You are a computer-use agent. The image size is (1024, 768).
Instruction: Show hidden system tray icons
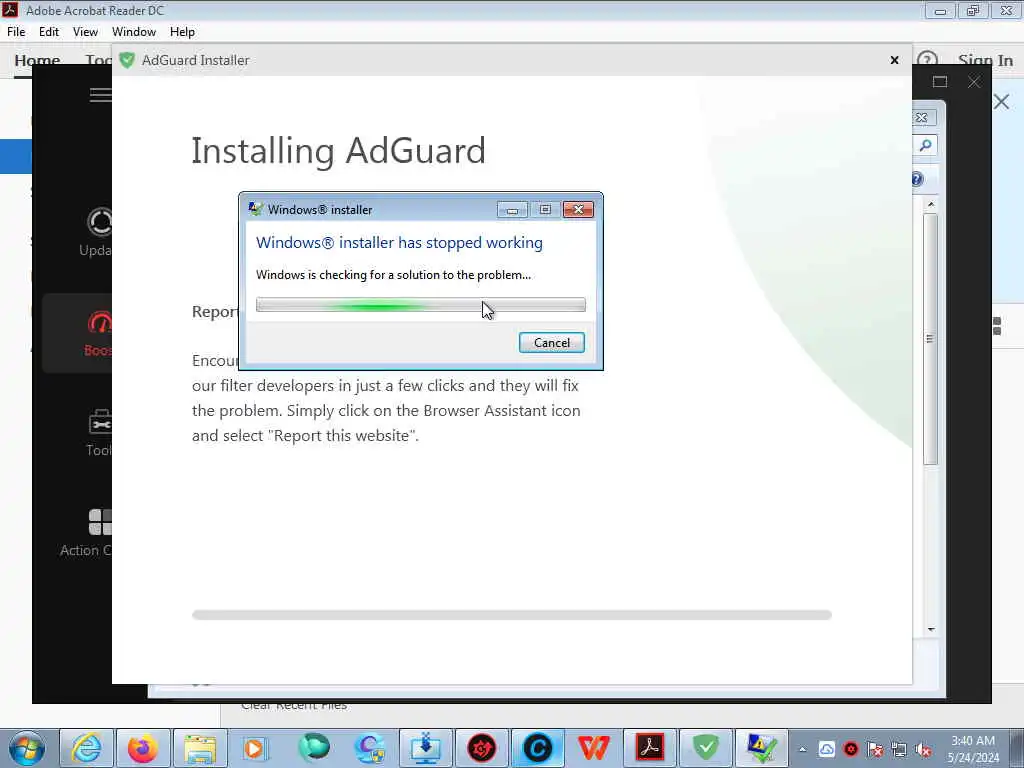coord(803,749)
